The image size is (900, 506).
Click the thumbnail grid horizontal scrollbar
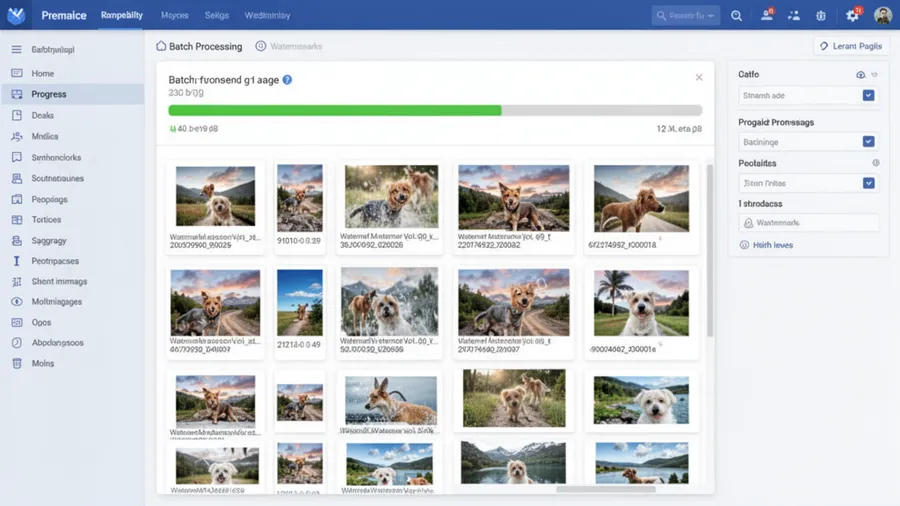pos(606,489)
